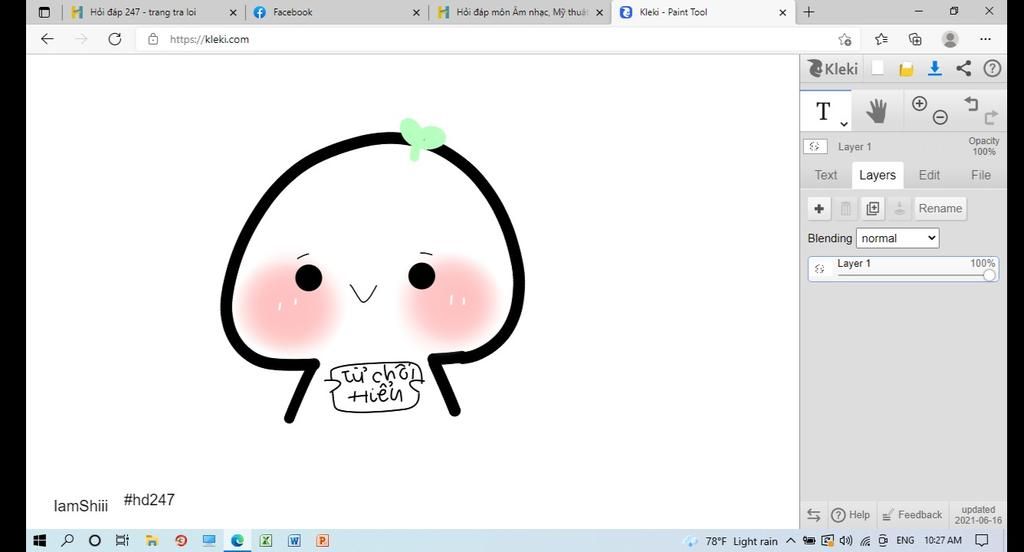Zoom in with the plus magnifier icon

(920, 104)
